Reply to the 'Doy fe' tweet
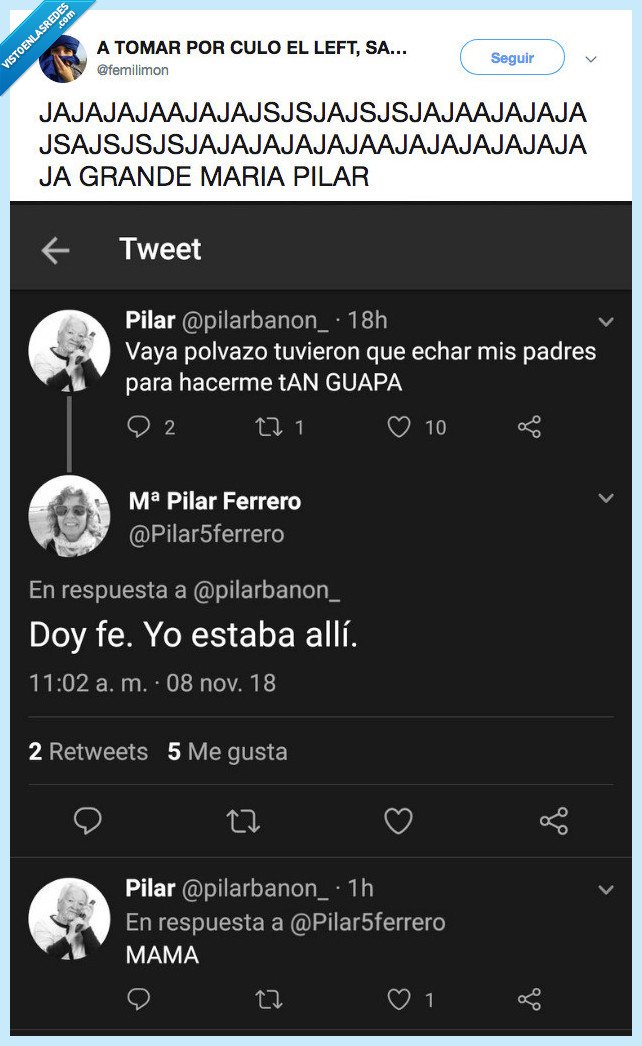642x1046 pixels. (x=89, y=820)
